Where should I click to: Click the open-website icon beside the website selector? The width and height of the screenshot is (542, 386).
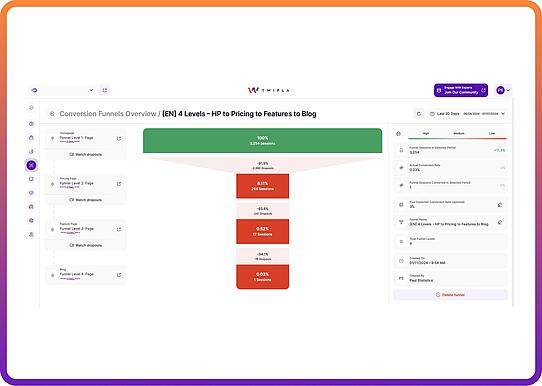click(104, 90)
